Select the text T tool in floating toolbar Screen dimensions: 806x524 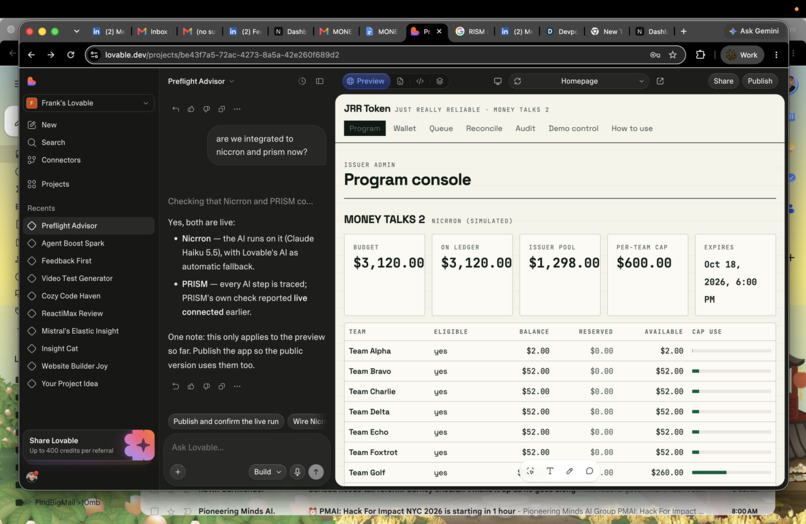[550, 471]
